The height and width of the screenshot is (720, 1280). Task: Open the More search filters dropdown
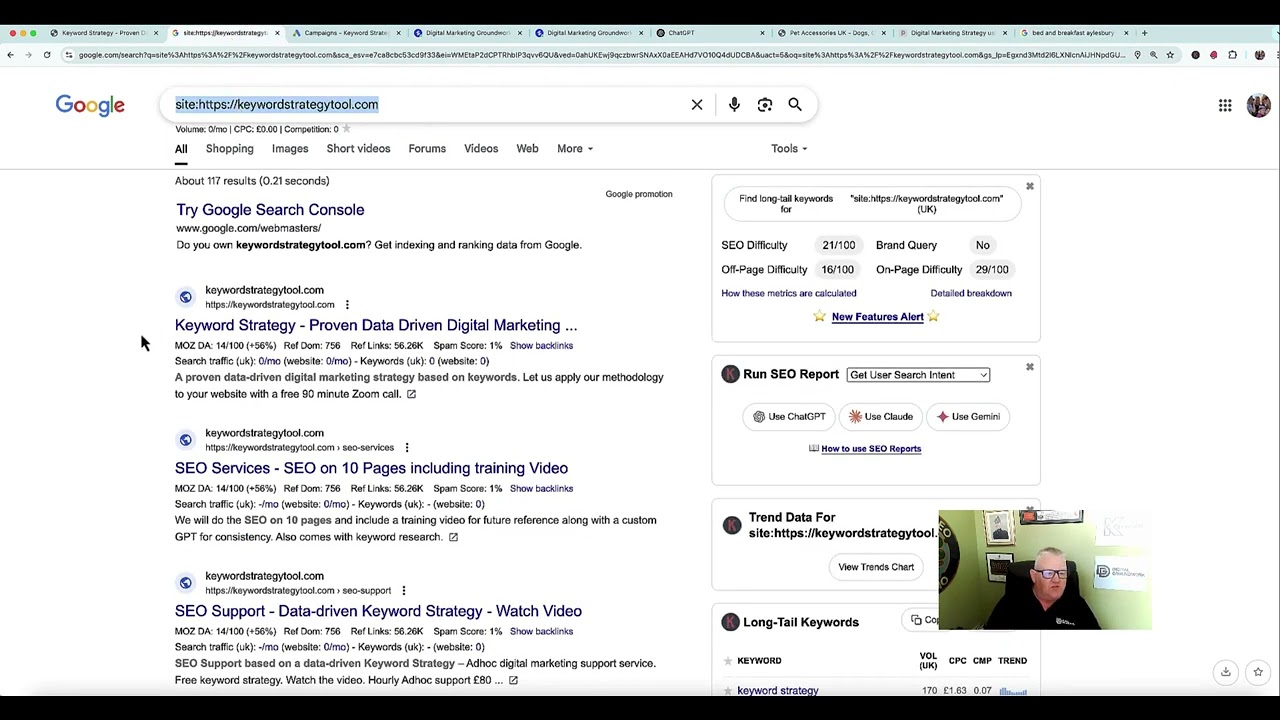click(575, 148)
